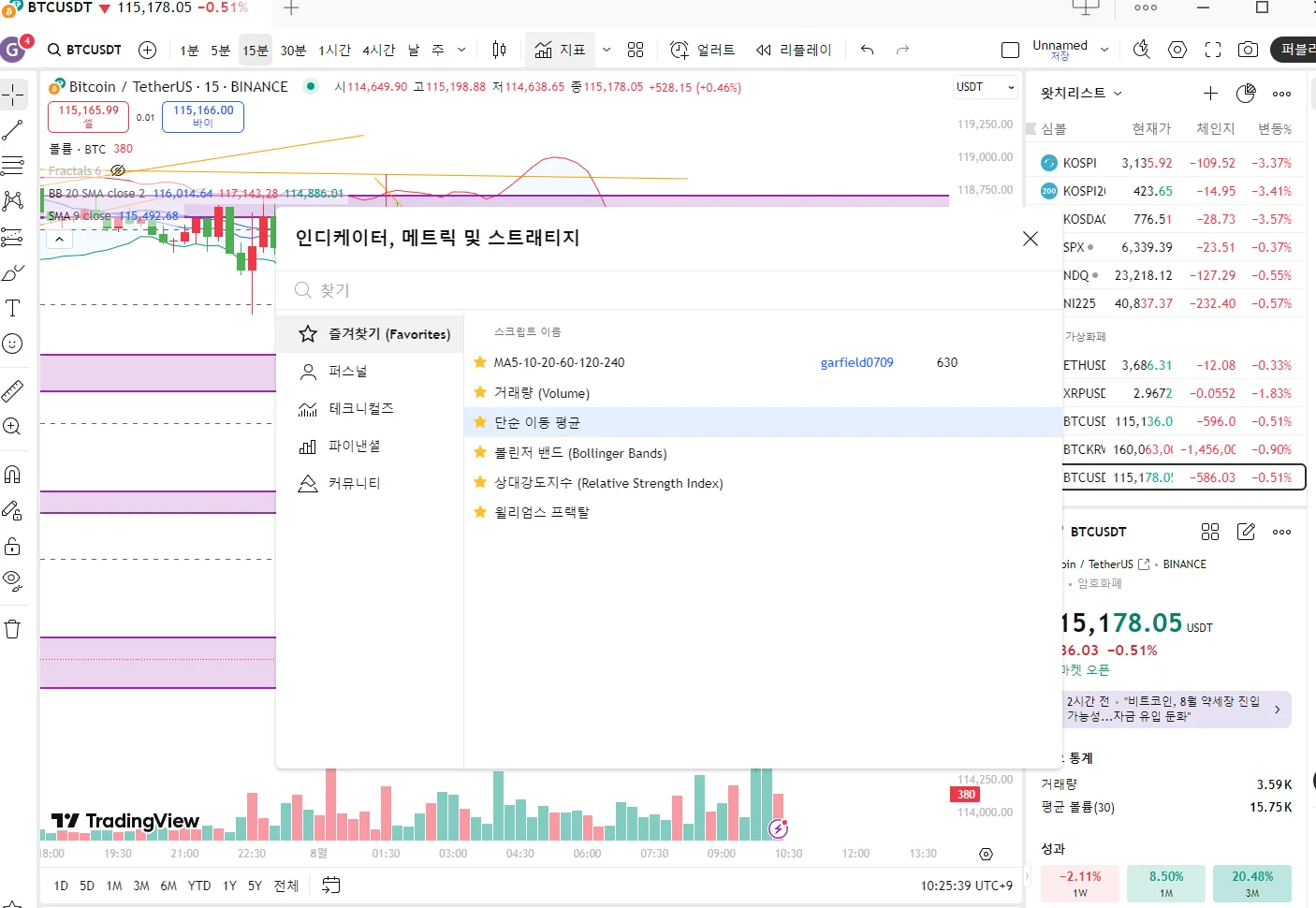Open the Fibonacci retracement tools
This screenshot has height=908, width=1316.
click(x=13, y=166)
